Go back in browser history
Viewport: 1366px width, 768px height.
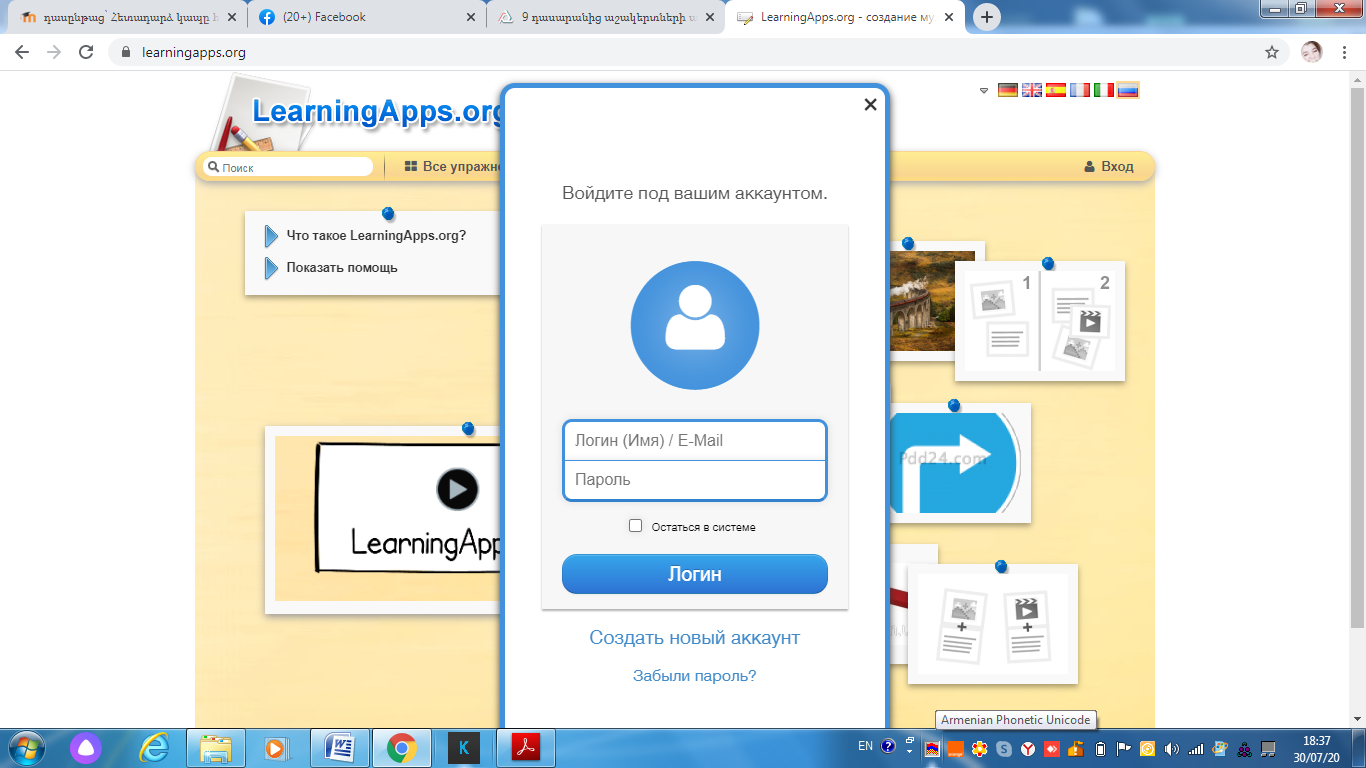(22, 52)
